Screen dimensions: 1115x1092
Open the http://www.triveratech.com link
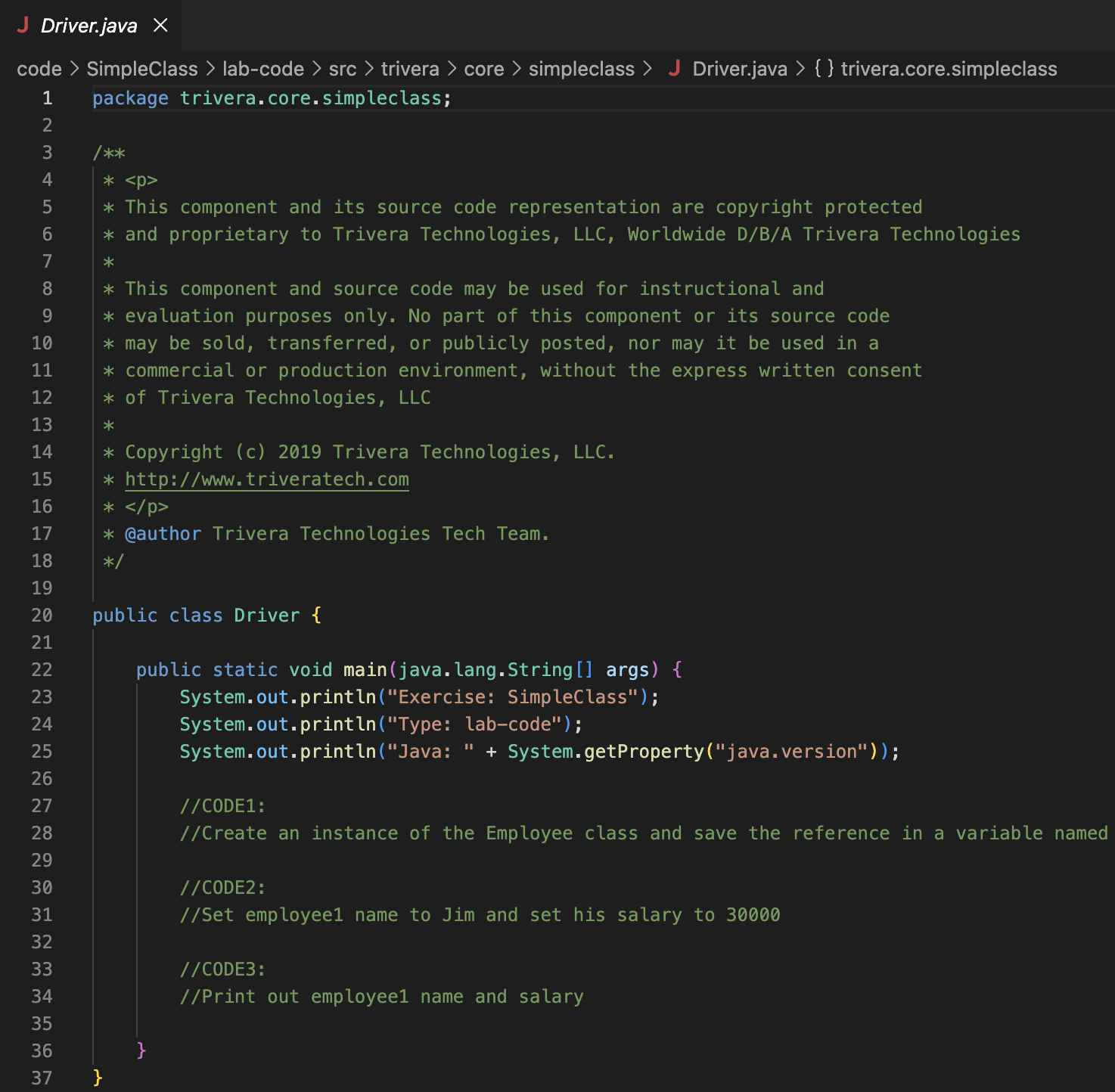click(x=267, y=479)
